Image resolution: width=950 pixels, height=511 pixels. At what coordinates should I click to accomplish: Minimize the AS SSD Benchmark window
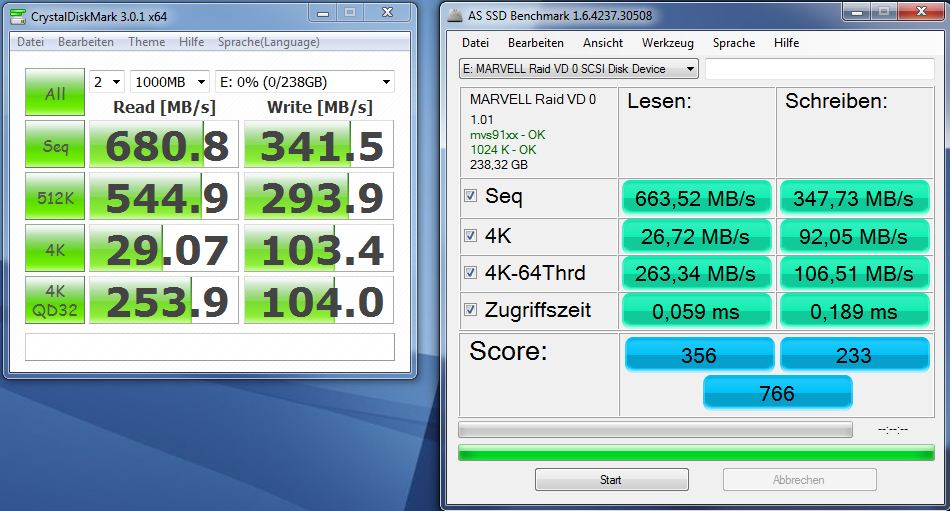[x=857, y=12]
